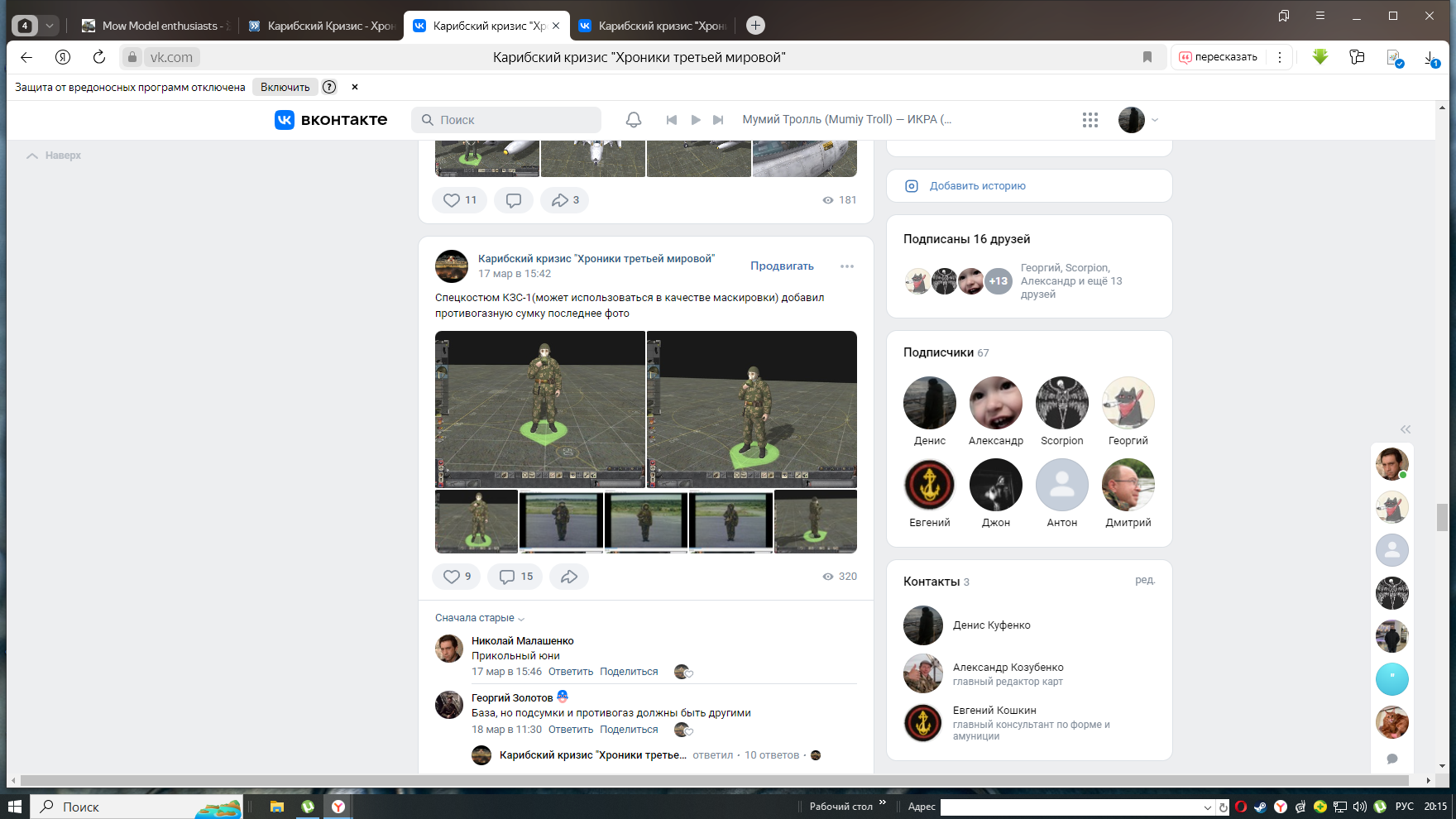Expand the 10 ответов replies thread

pos(772,755)
